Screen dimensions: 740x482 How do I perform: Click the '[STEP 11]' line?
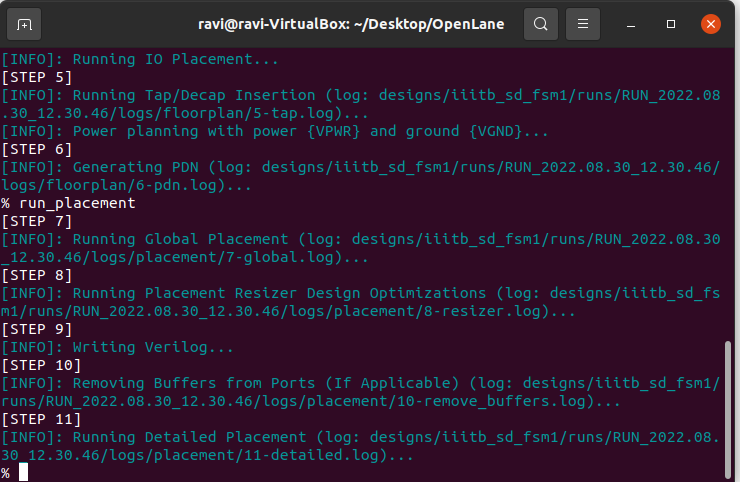42,419
